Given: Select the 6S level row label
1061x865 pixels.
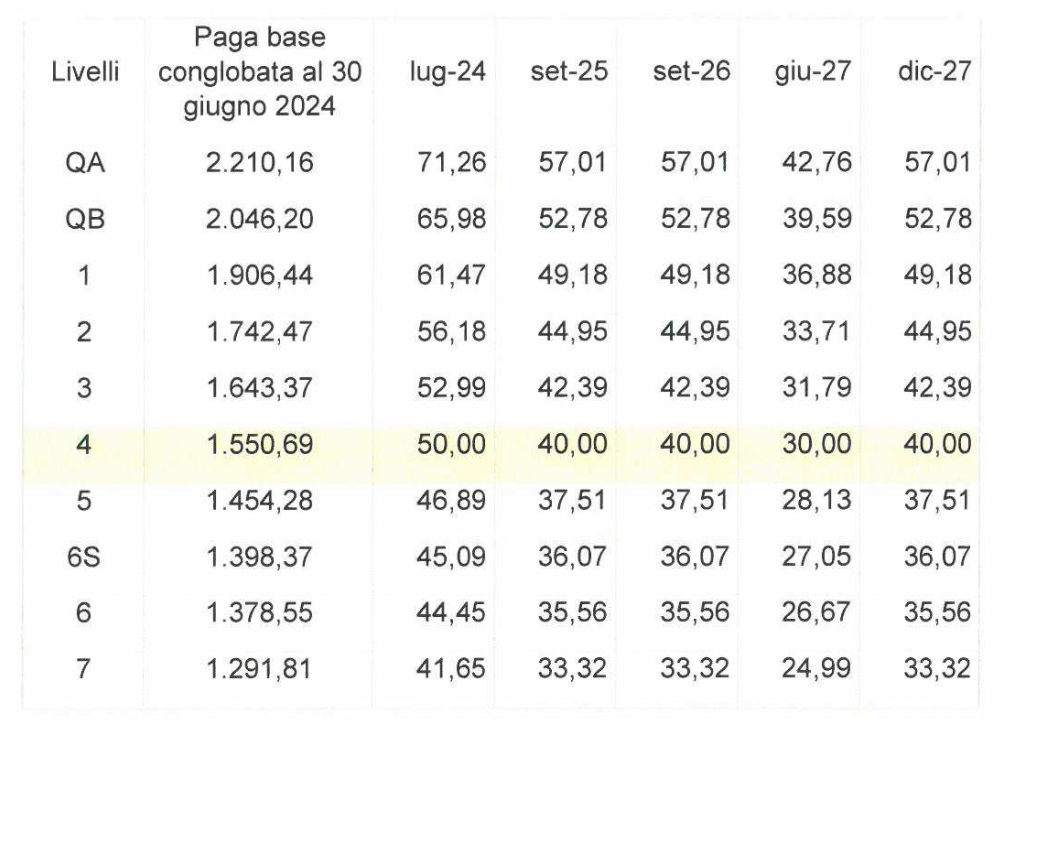Looking at the screenshot, I should [x=84, y=556].
